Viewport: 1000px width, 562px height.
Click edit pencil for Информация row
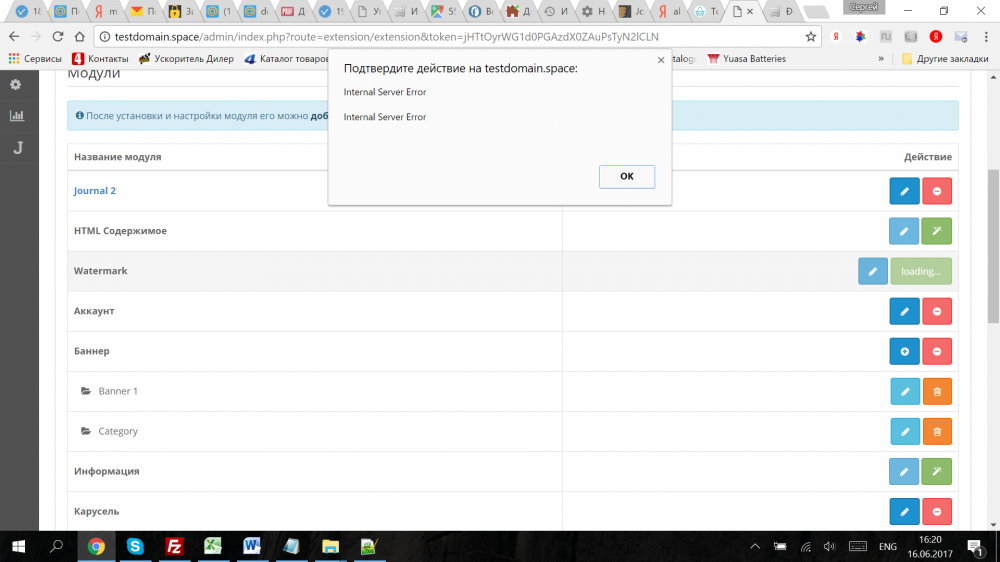tap(904, 471)
